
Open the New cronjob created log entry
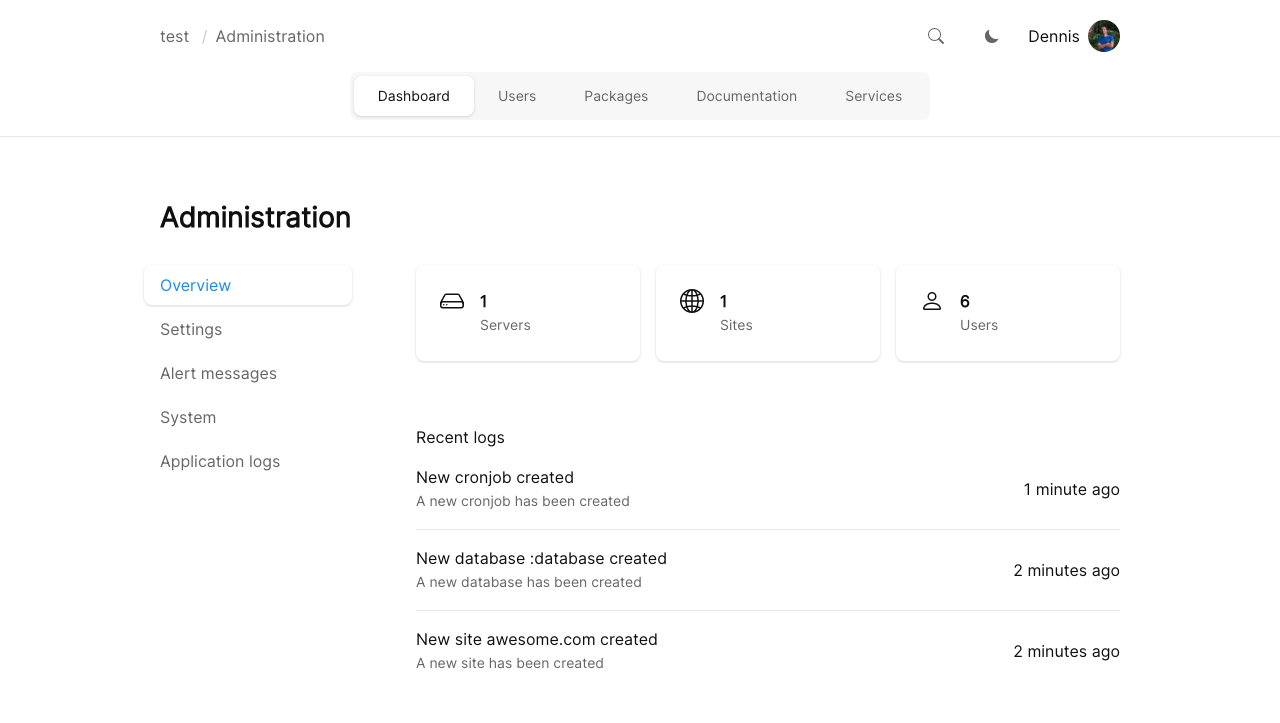pos(495,477)
